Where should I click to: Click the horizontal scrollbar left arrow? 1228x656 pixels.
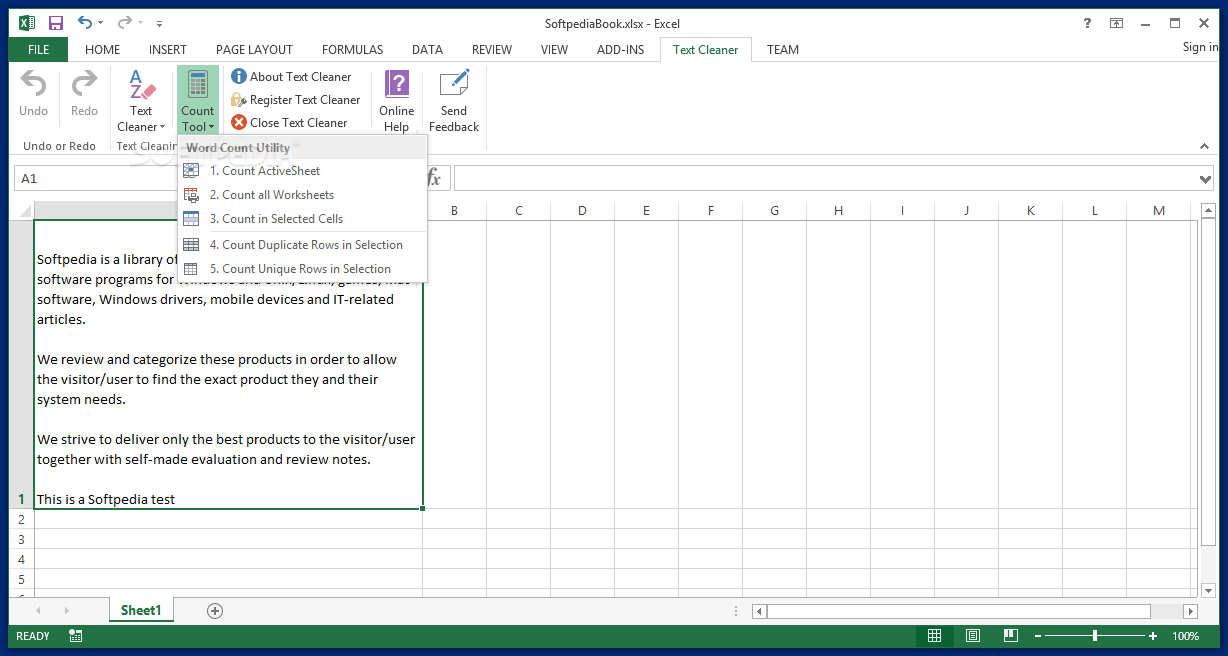pyautogui.click(x=760, y=611)
